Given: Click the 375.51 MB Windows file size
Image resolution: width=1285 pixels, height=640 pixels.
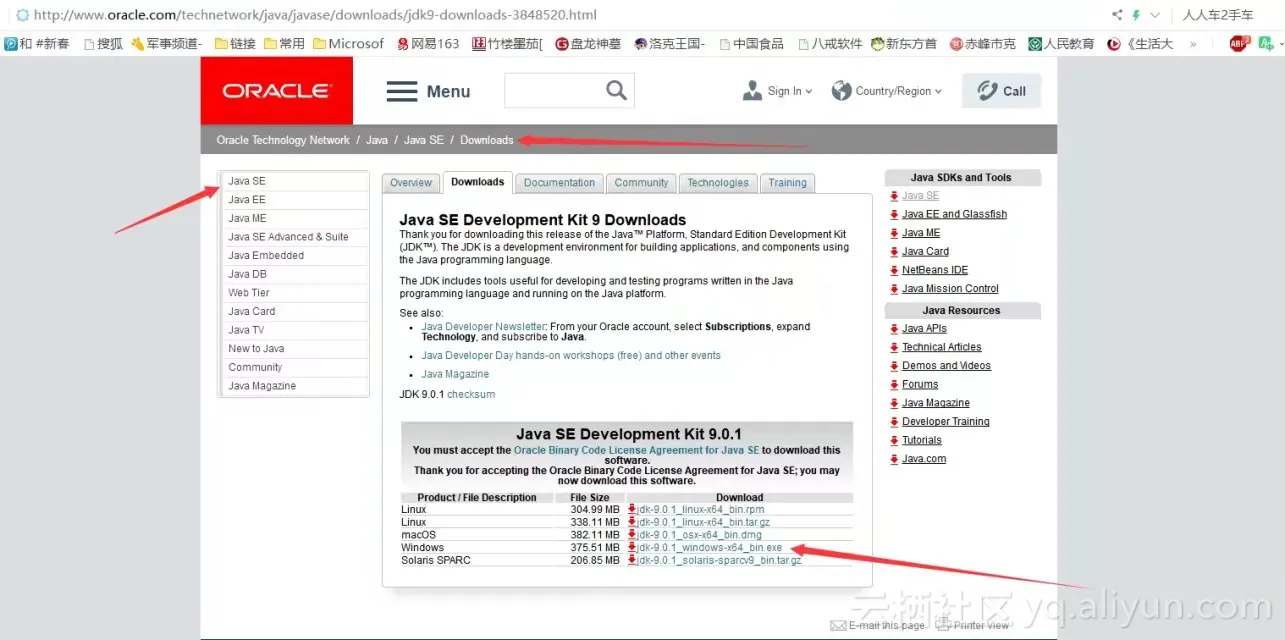Looking at the screenshot, I should coord(595,548).
